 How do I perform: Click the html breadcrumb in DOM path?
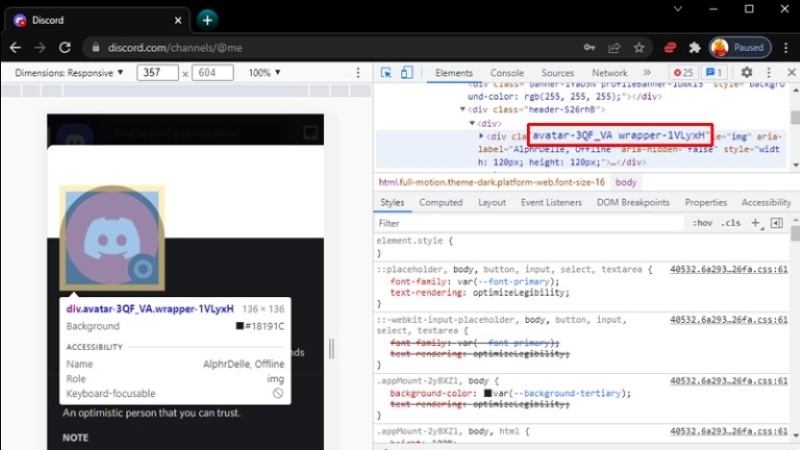click(x=492, y=182)
